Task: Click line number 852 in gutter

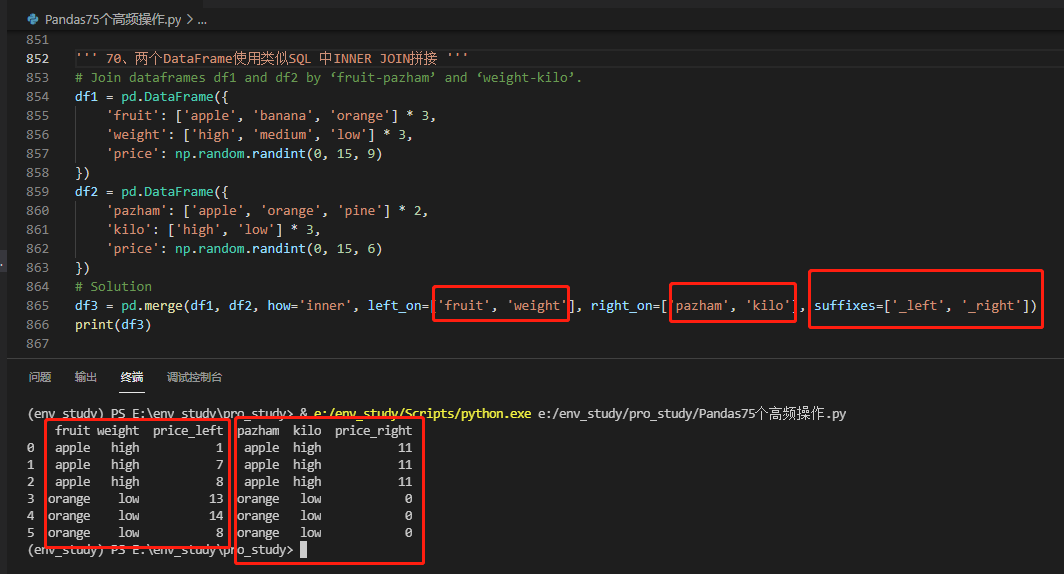Action: click(37, 58)
